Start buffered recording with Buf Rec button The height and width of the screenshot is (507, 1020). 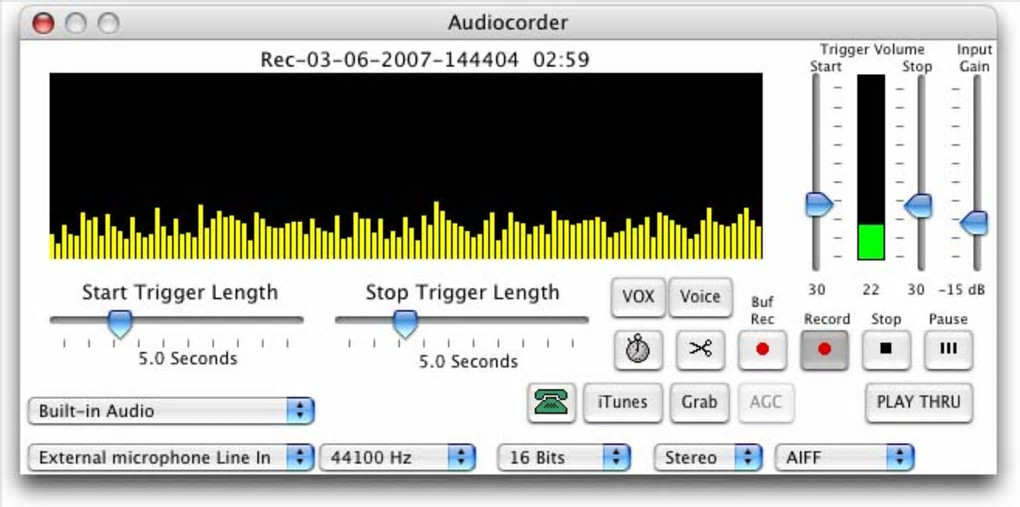pyautogui.click(x=762, y=350)
